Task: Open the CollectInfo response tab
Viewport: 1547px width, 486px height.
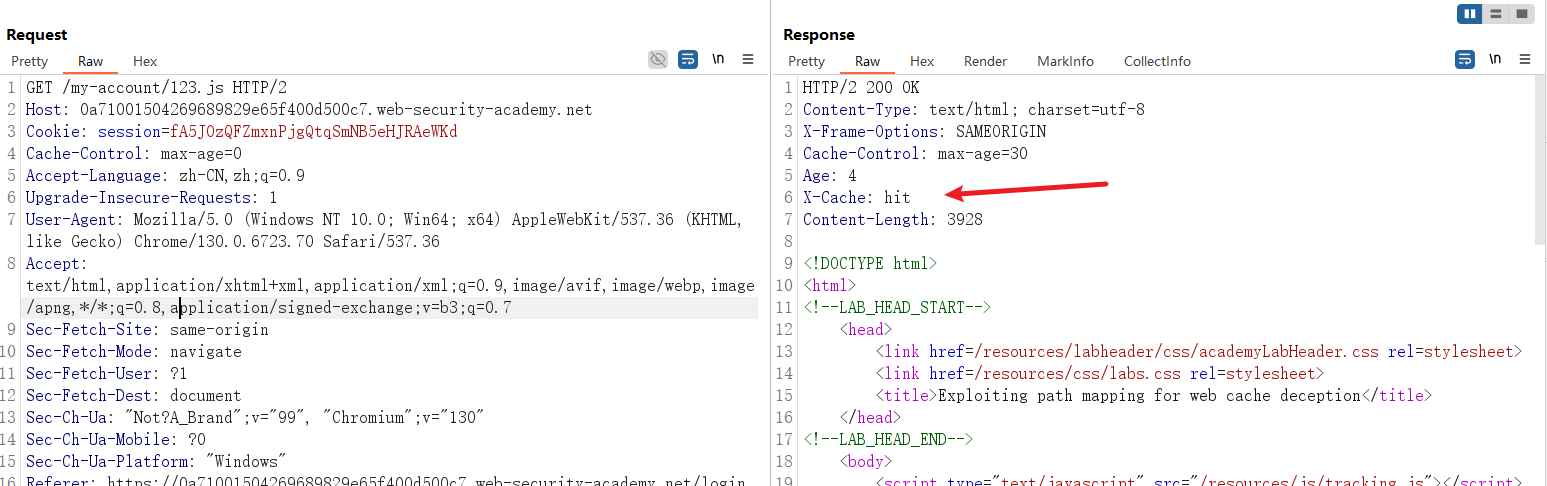Action: 1157,61
